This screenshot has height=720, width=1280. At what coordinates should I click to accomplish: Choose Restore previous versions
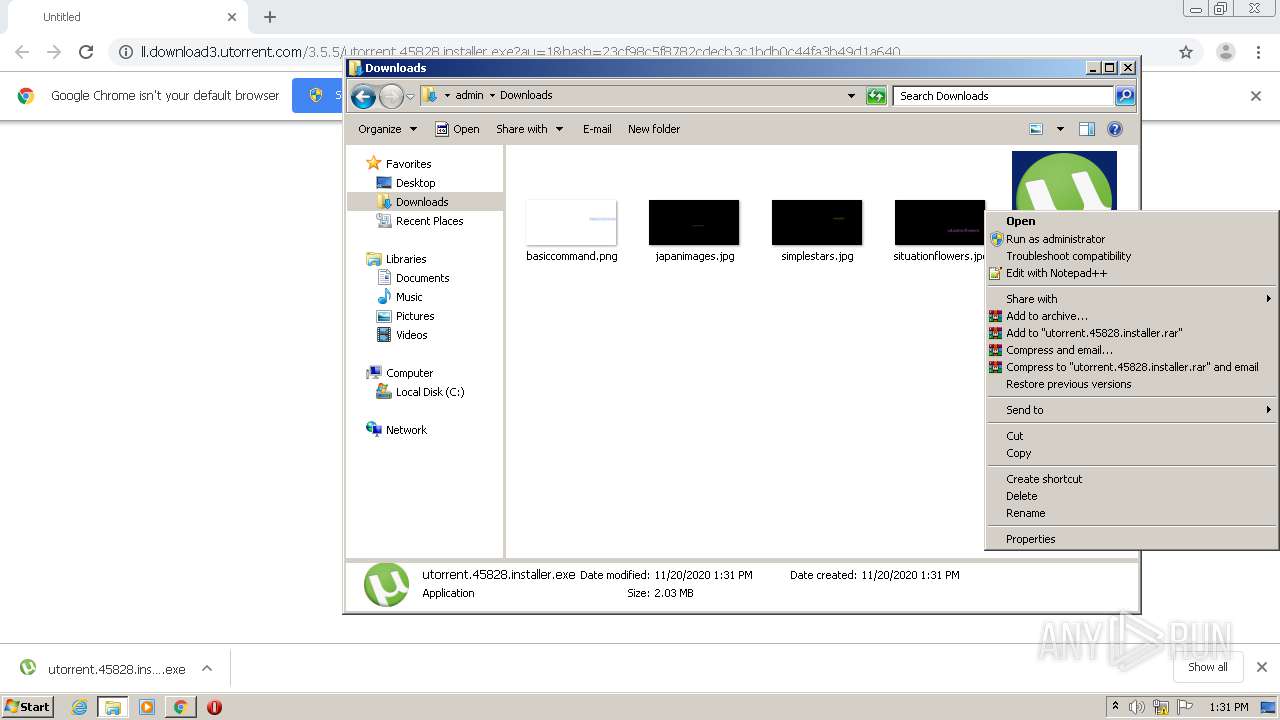1131,384
